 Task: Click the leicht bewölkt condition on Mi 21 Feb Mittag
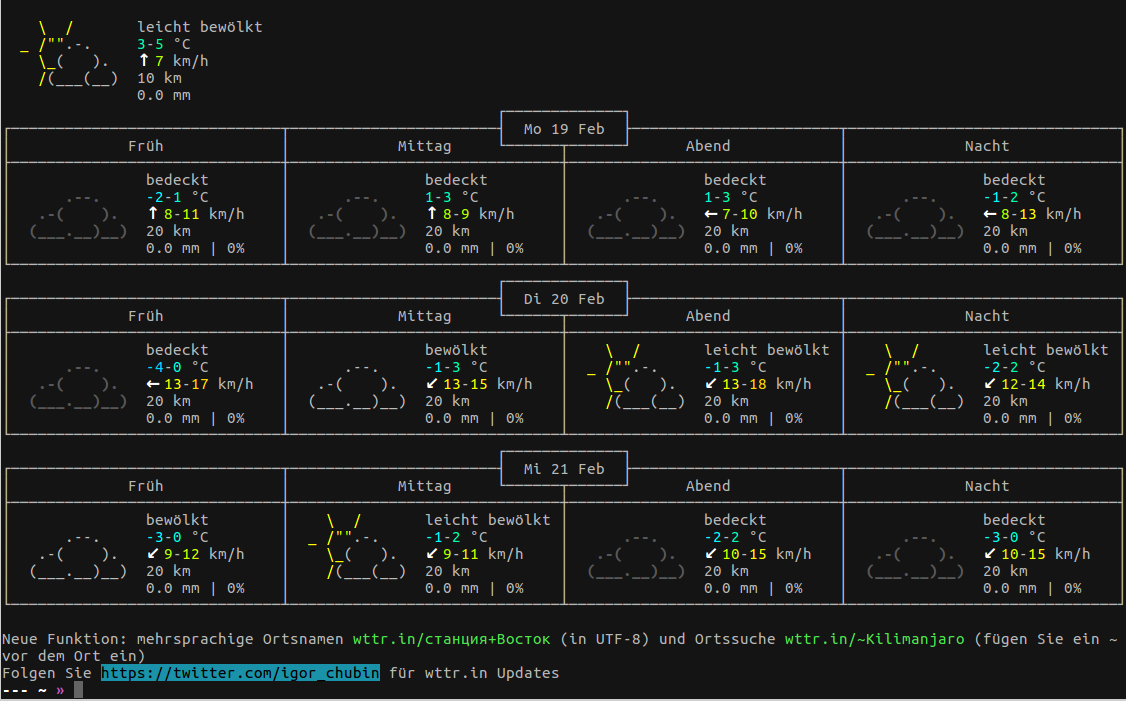(488, 520)
